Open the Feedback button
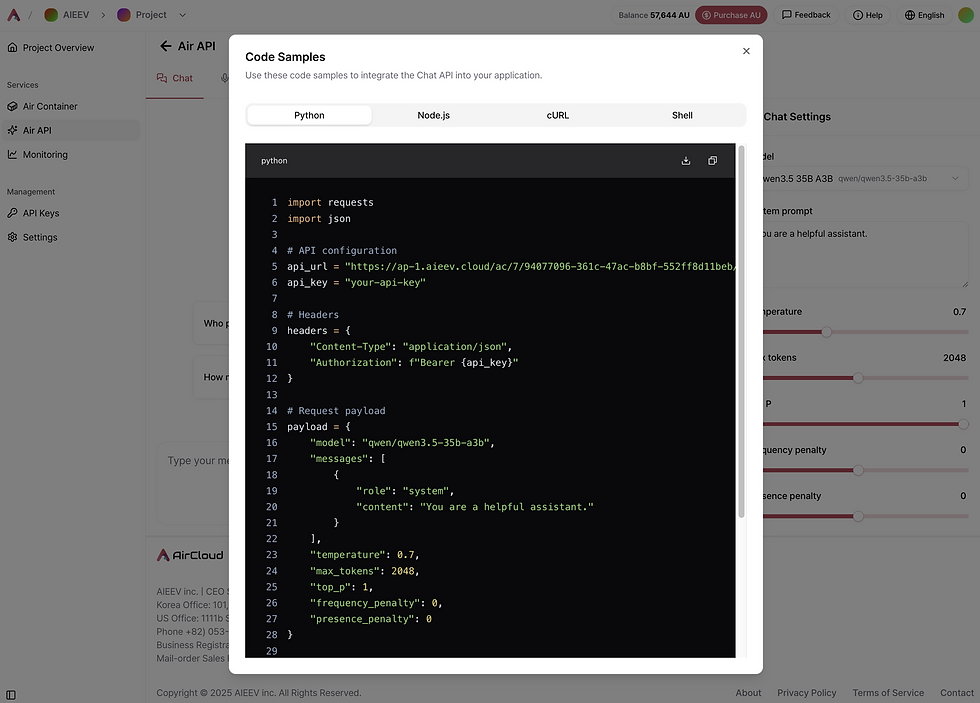This screenshot has height=703, width=980. pyautogui.click(x=806, y=15)
